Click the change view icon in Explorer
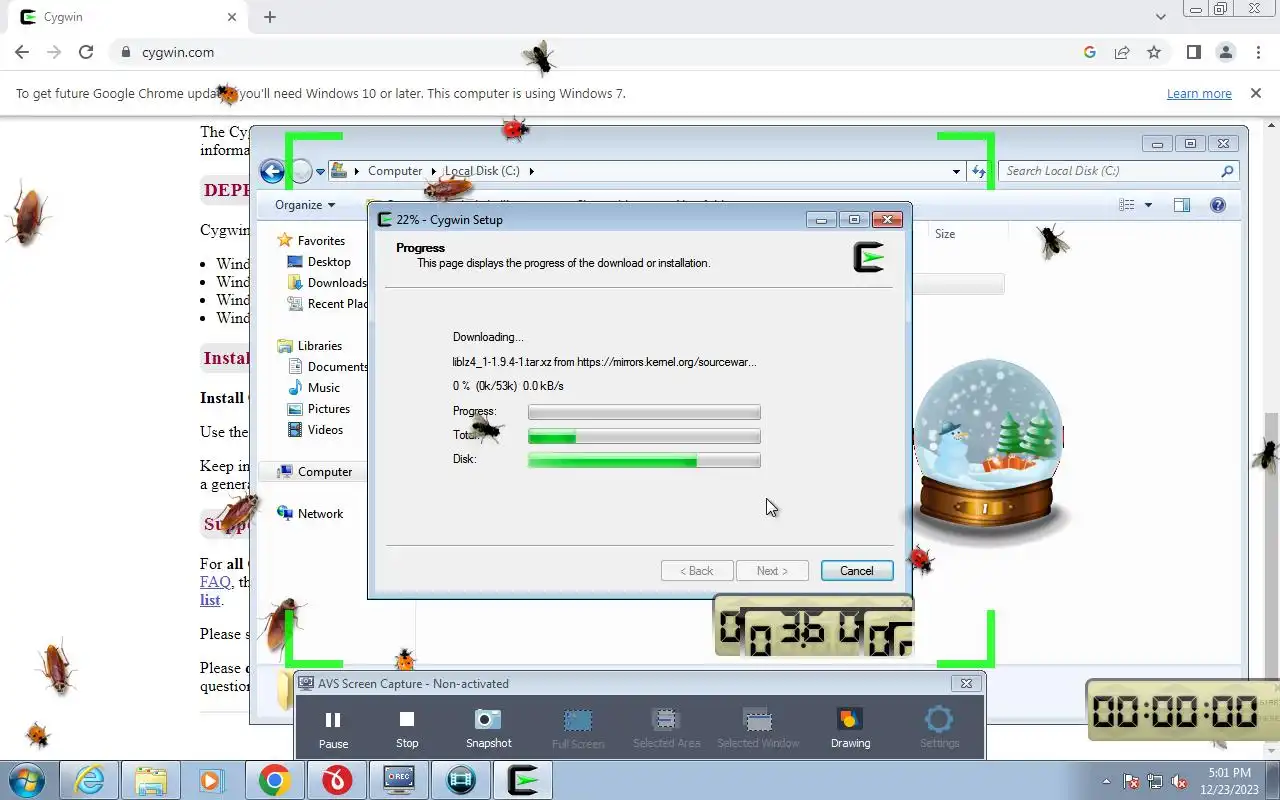Image resolution: width=1280 pixels, height=800 pixels. tap(1127, 205)
